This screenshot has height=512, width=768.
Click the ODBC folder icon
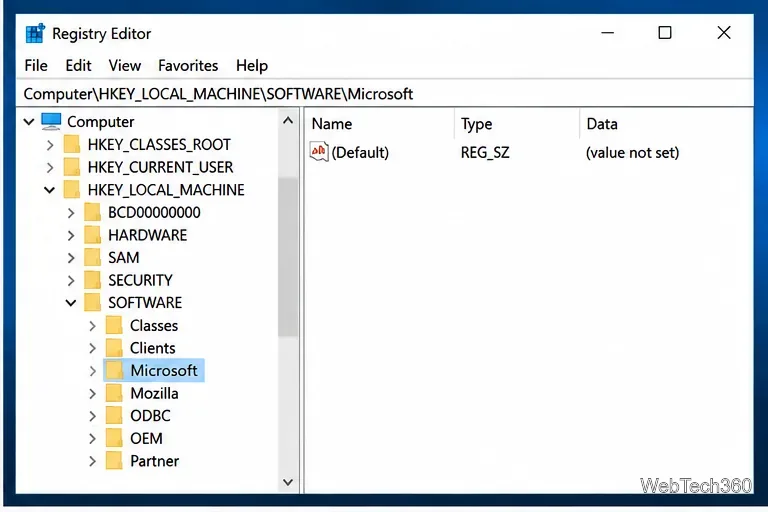pos(114,415)
